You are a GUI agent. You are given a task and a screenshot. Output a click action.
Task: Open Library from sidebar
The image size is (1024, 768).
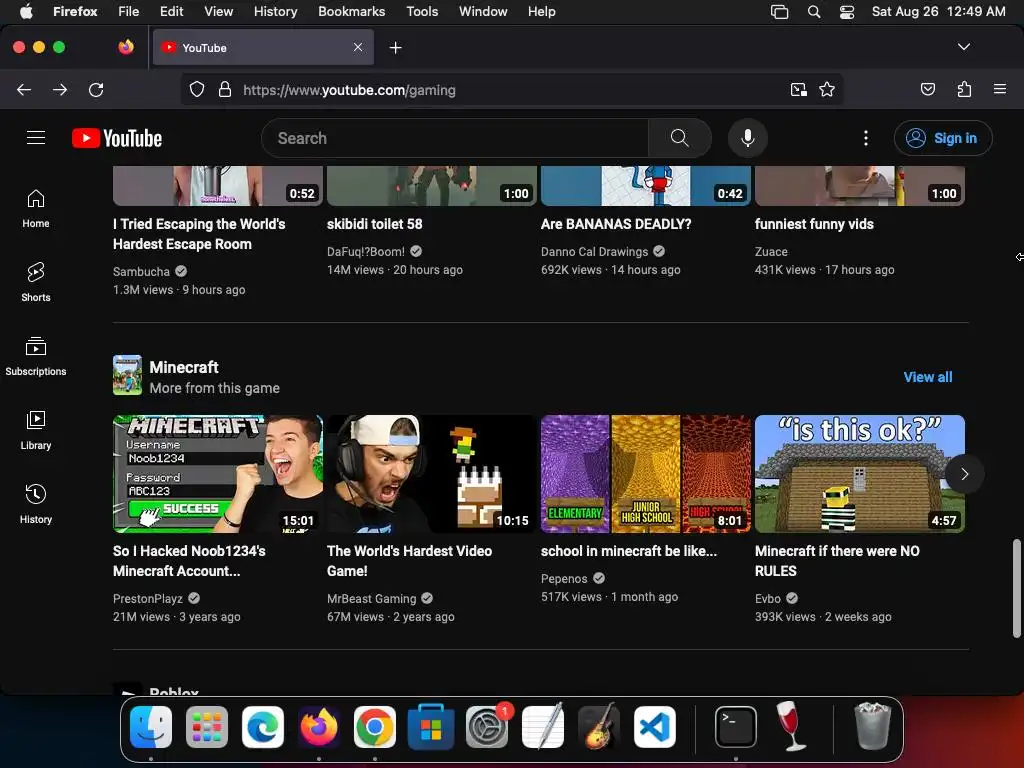(36, 430)
